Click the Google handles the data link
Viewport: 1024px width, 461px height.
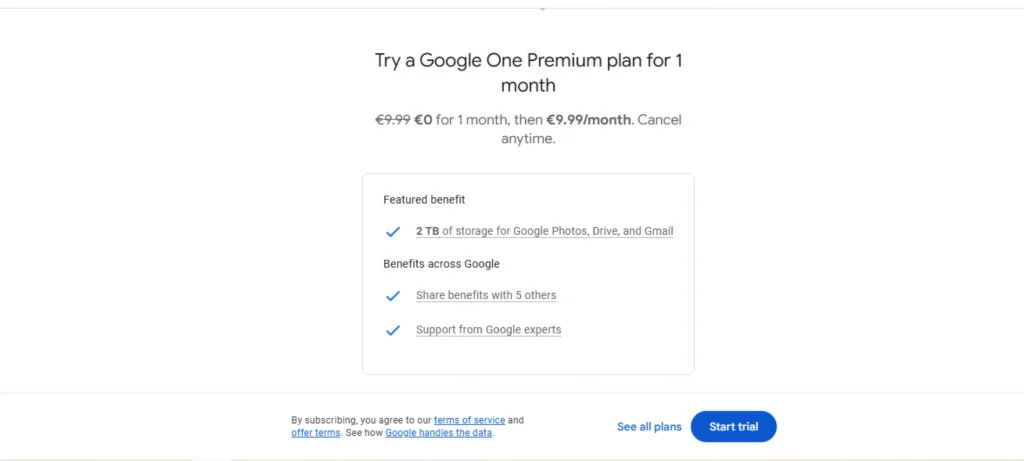coord(438,433)
